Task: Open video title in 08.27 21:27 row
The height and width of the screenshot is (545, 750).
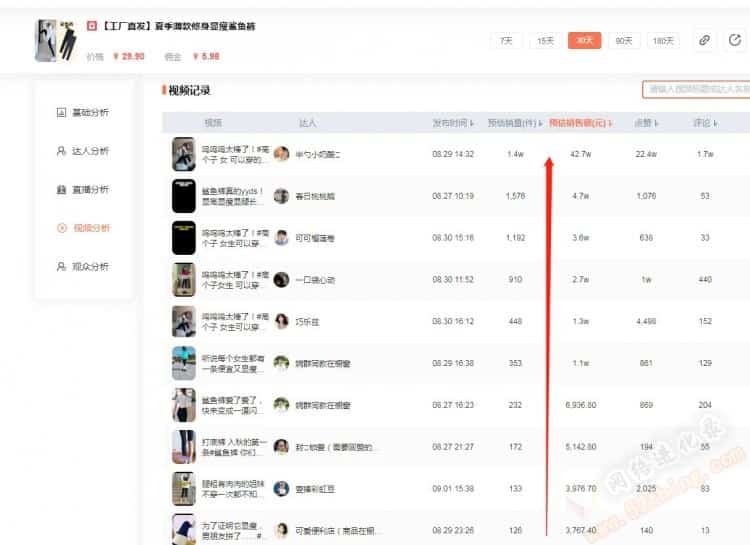Action: 234,447
